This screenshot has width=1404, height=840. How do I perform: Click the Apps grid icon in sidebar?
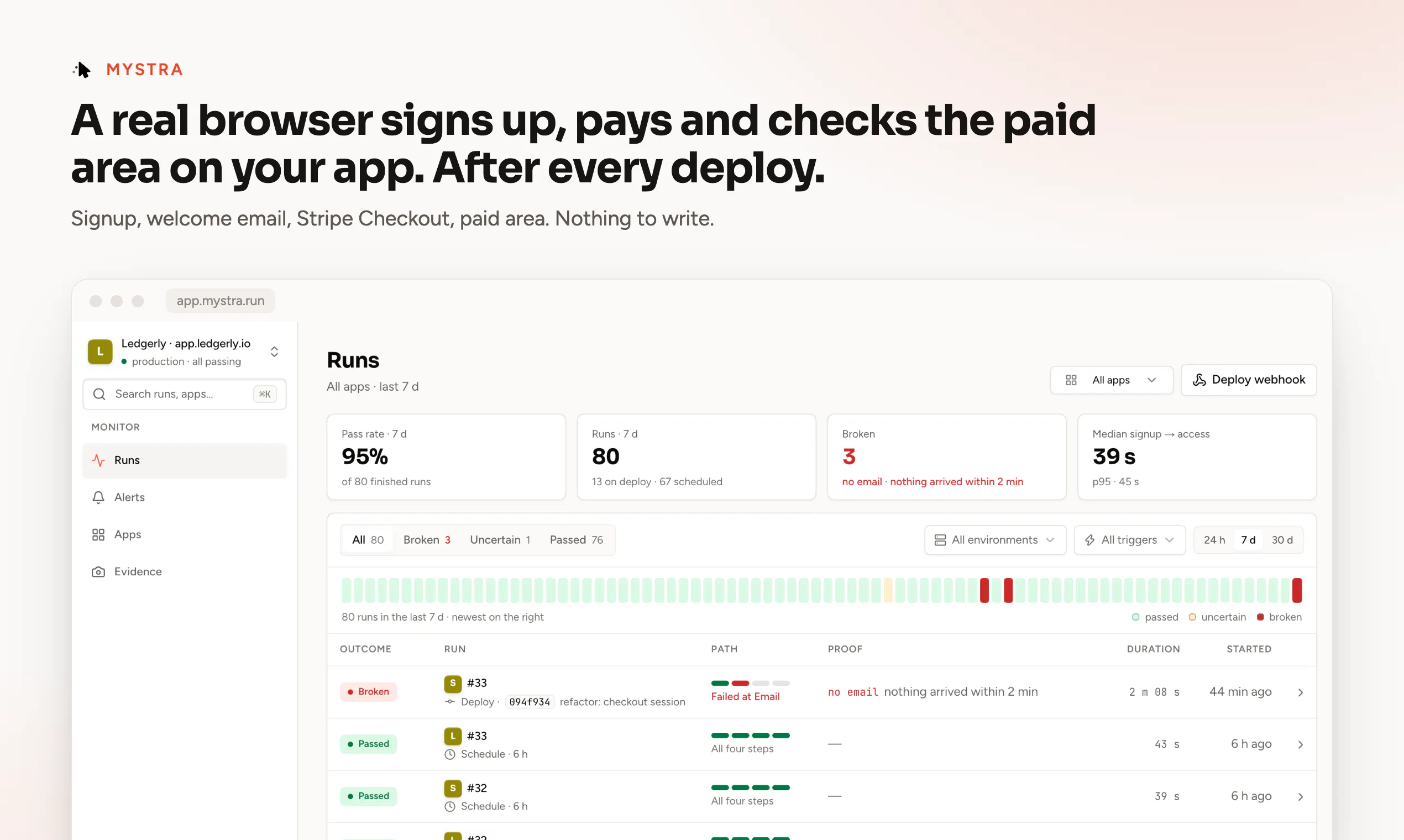pyautogui.click(x=98, y=534)
